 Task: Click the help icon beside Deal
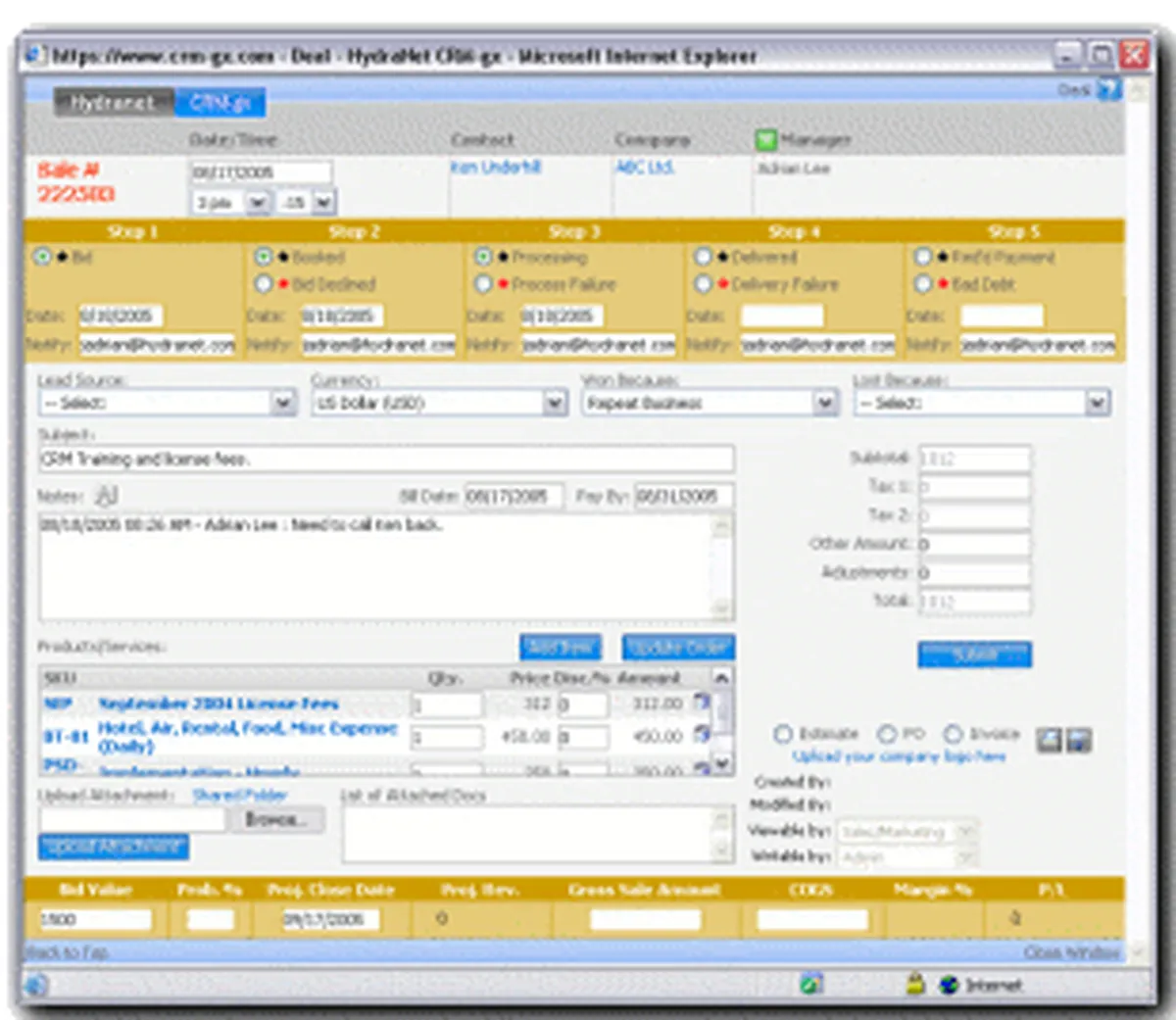pos(1107,90)
